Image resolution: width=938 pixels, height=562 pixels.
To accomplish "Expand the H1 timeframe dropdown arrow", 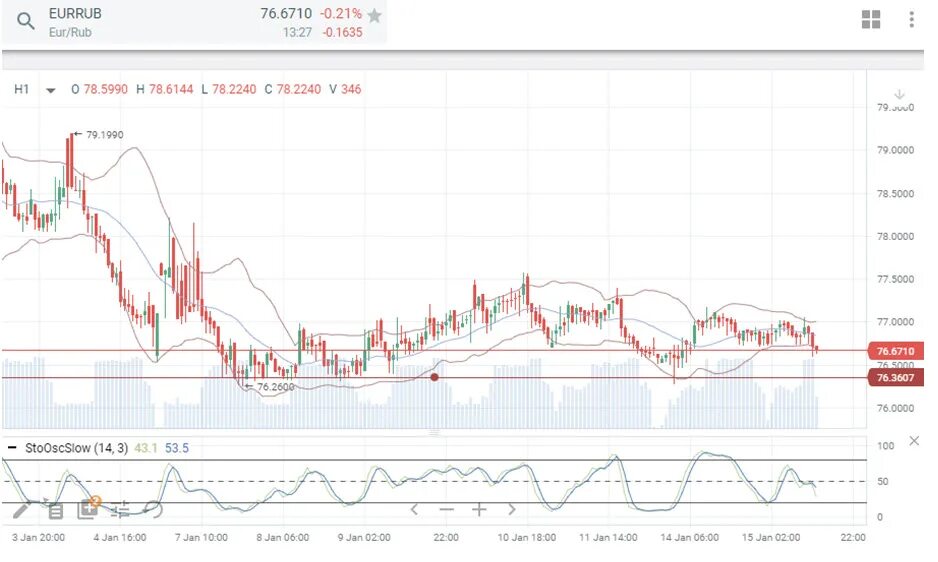I will [51, 90].
